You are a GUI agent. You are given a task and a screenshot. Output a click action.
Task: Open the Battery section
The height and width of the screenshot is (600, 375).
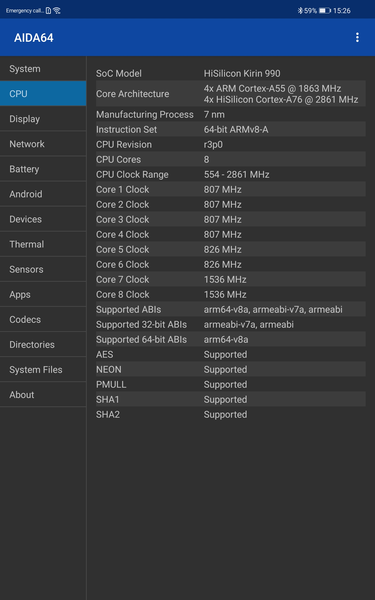43,169
